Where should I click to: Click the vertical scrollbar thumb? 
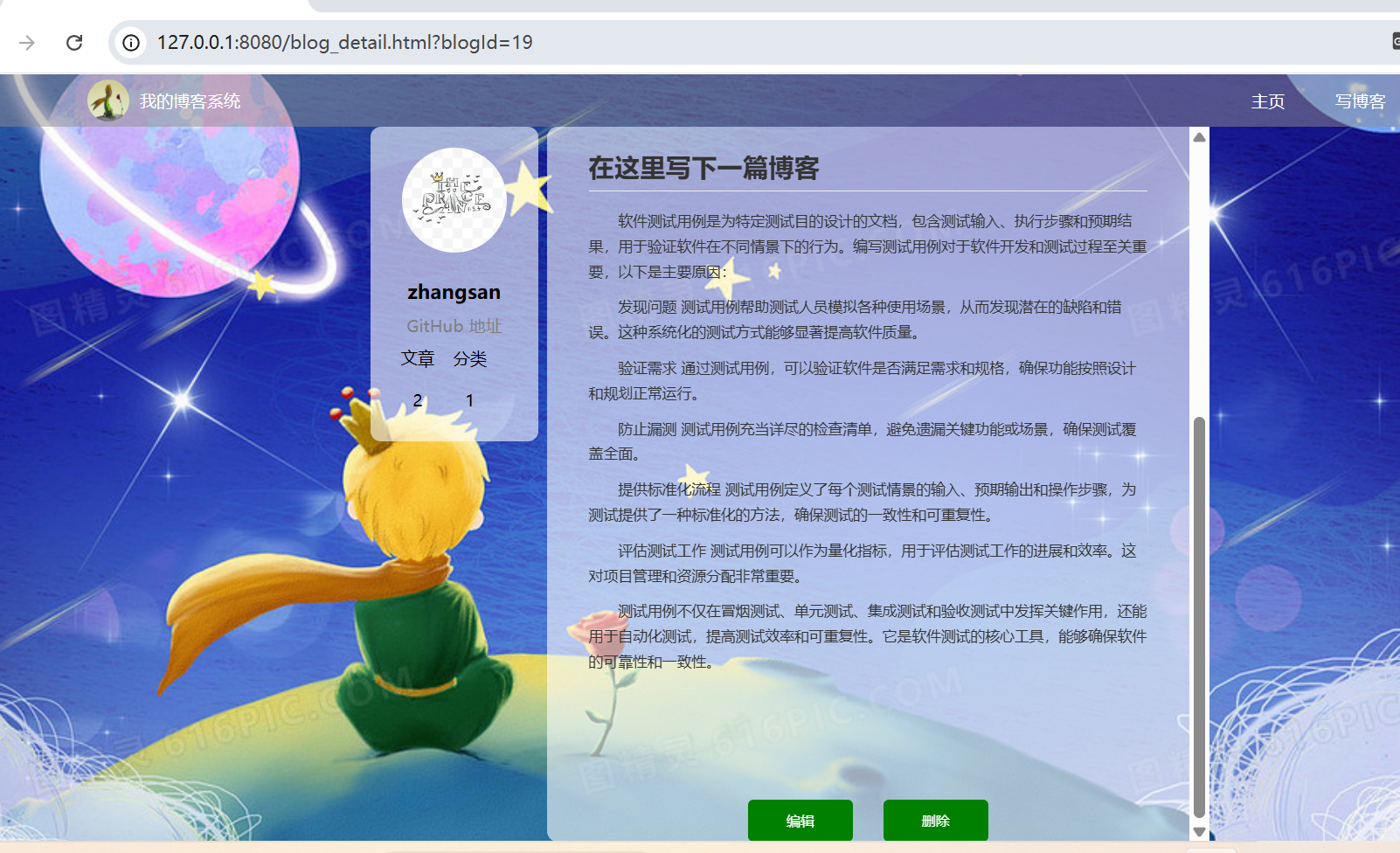click(1200, 618)
